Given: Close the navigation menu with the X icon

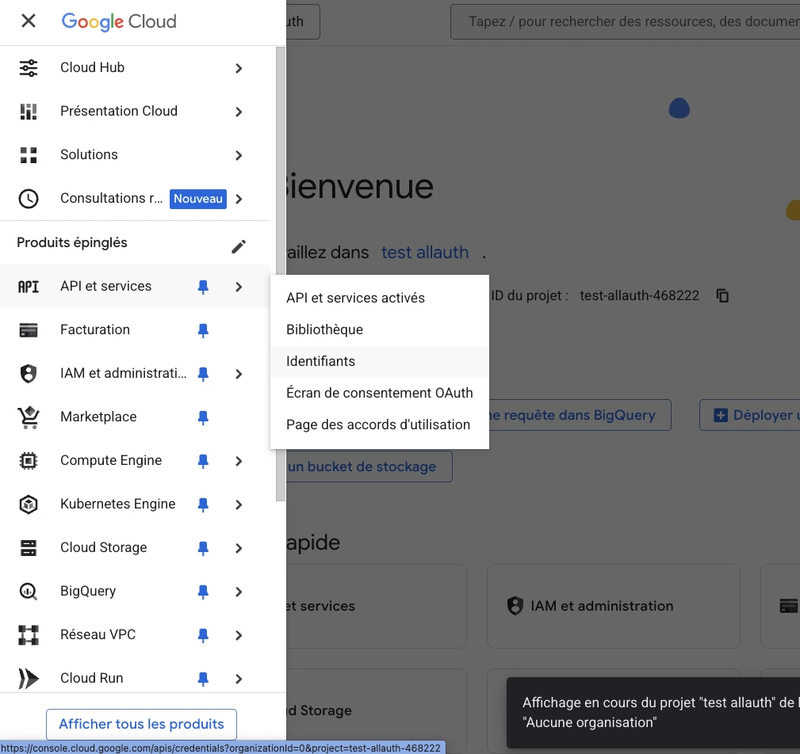Looking at the screenshot, I should pos(29,21).
